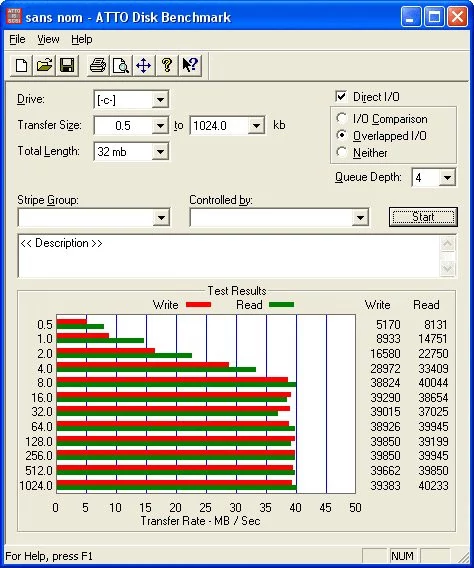Expand the Stripe Group dropdown
The width and height of the screenshot is (474, 568).
click(x=161, y=218)
